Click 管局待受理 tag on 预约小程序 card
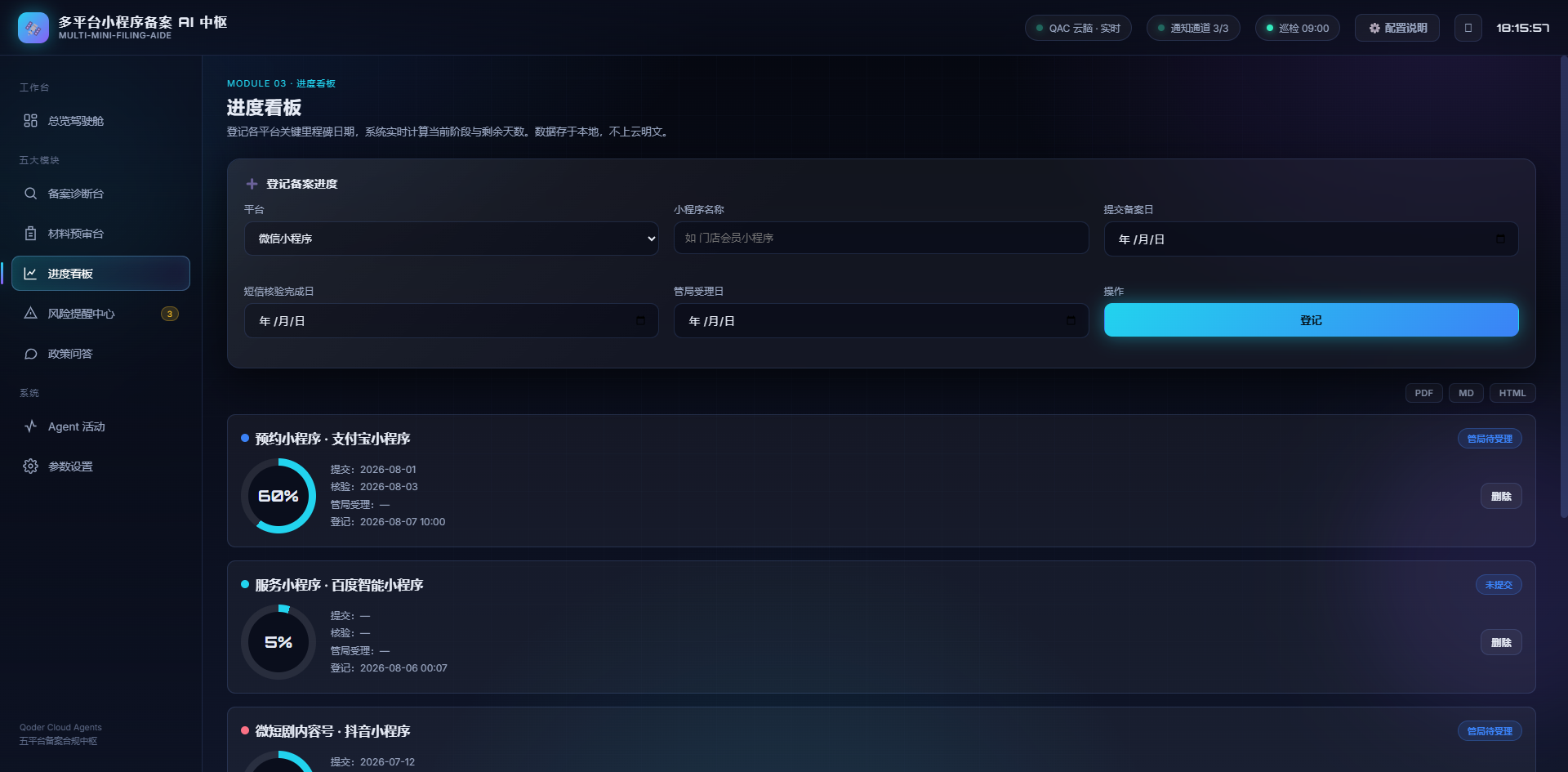This screenshot has height=772, width=1568. (1490, 439)
